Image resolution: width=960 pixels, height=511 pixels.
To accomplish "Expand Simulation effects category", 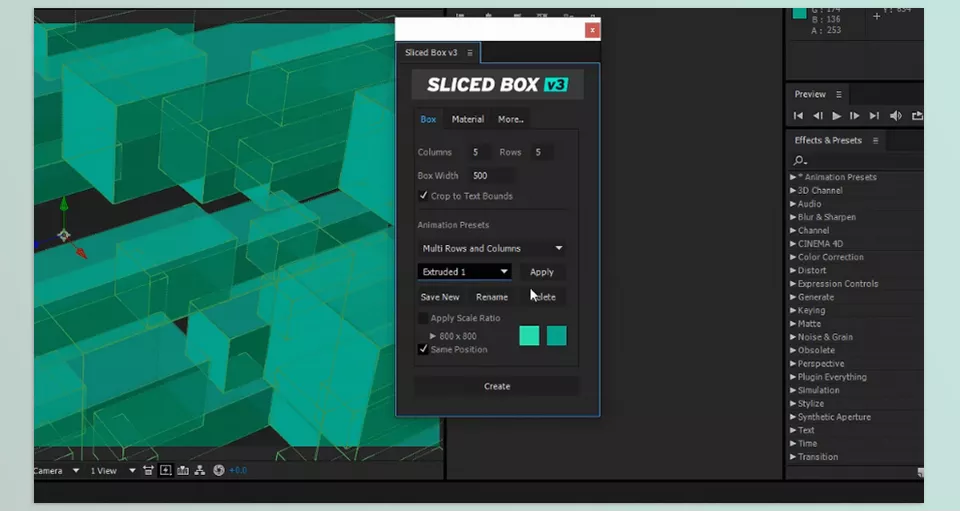I will [793, 390].
